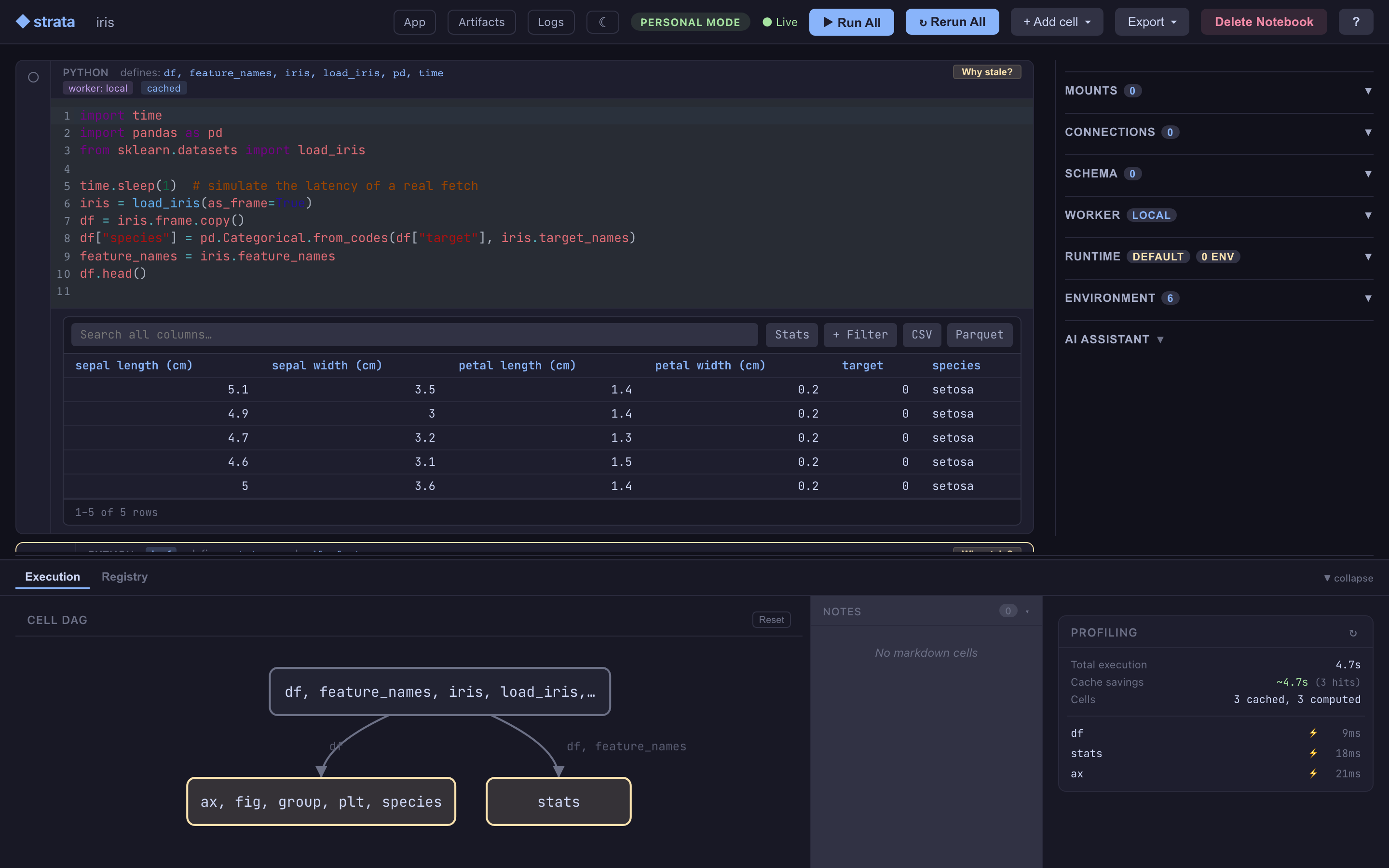1389x868 pixels.
Task: Switch to the Registry tab
Action: (x=124, y=576)
